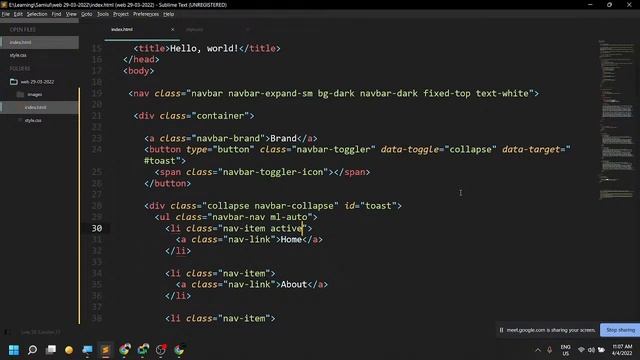
Task: Switch to the dimmed style.css editor tab
Action: [x=195, y=29]
